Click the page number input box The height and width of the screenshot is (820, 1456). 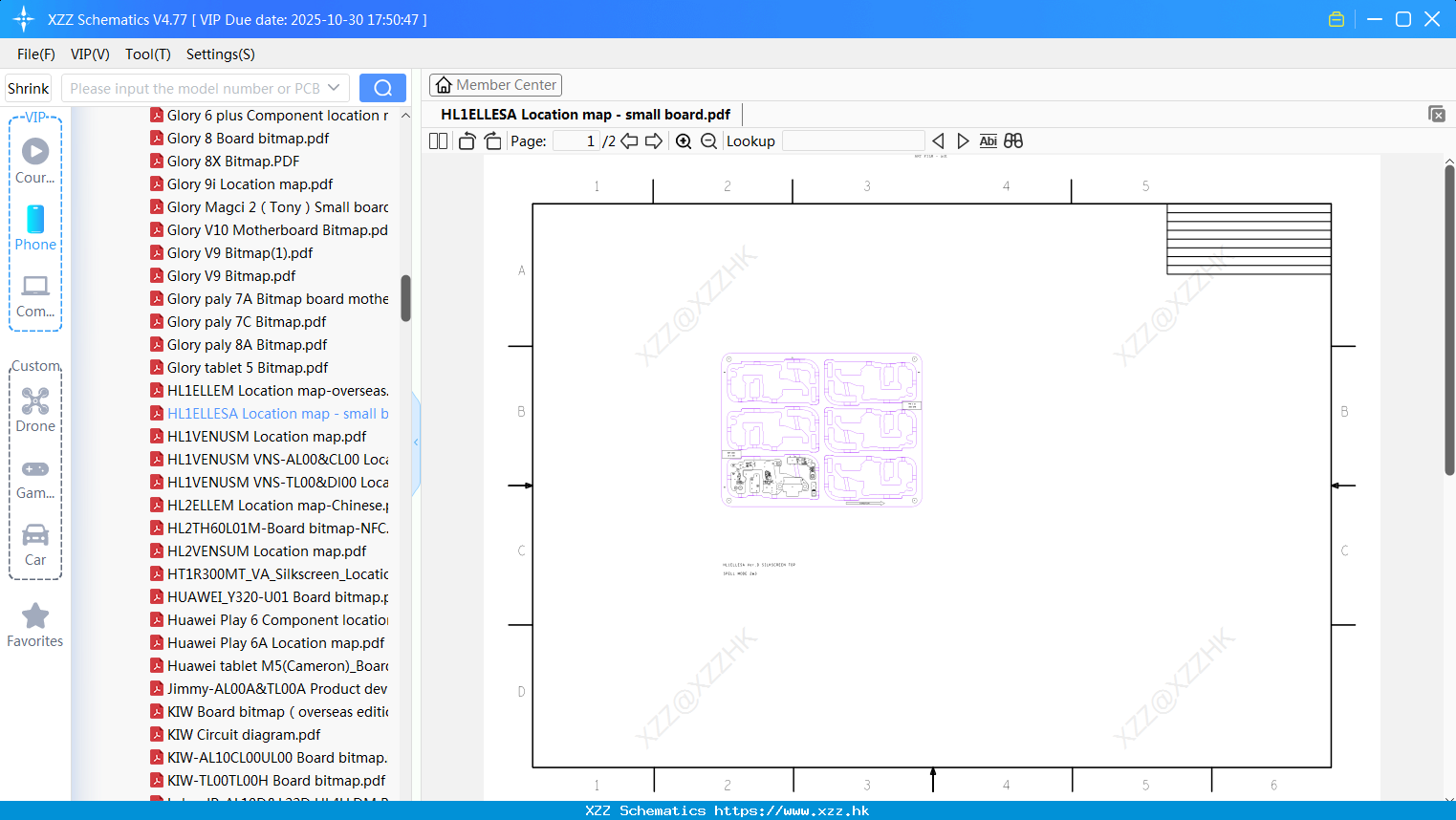click(576, 141)
